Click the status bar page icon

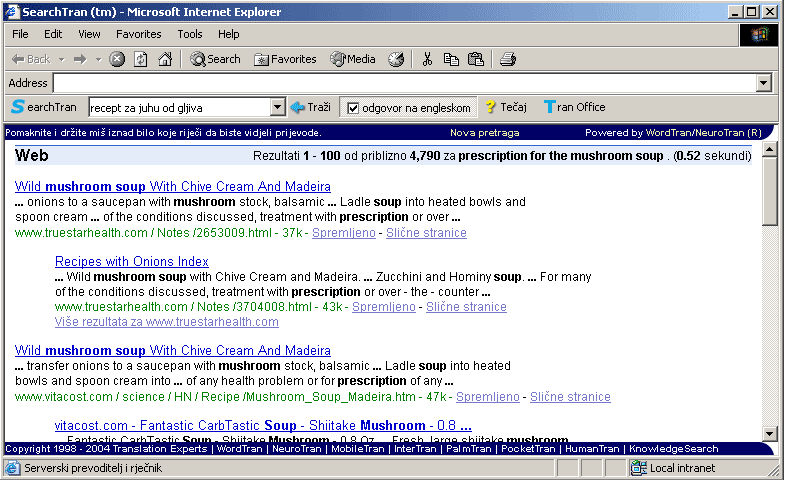(13, 468)
